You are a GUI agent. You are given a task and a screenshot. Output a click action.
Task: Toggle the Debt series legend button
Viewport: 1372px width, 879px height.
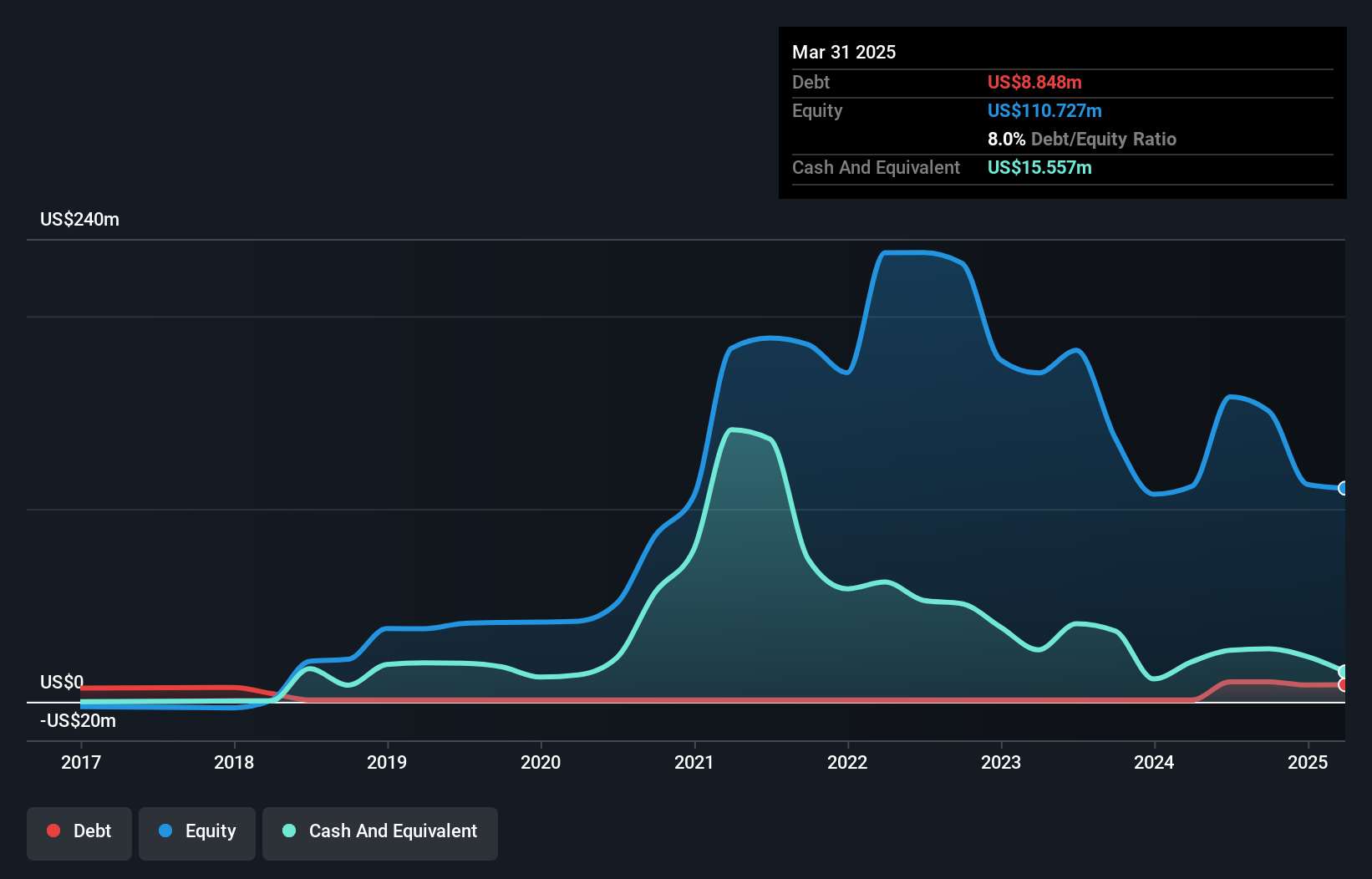point(79,833)
